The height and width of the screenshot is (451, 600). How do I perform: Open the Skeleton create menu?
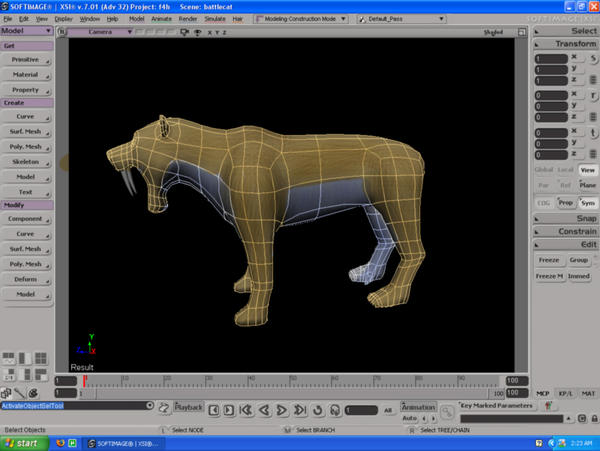point(27,162)
